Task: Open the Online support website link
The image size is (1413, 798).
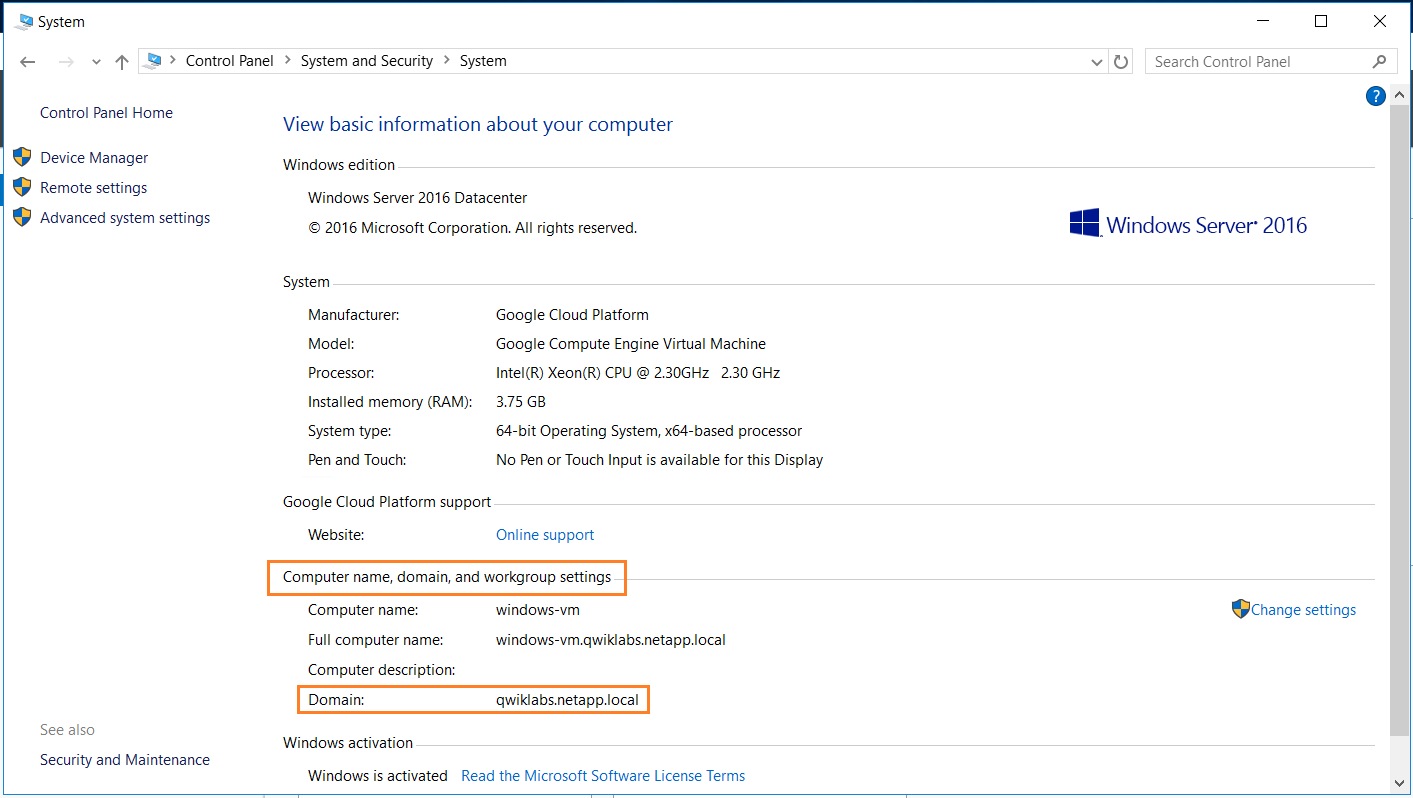Action: click(545, 535)
